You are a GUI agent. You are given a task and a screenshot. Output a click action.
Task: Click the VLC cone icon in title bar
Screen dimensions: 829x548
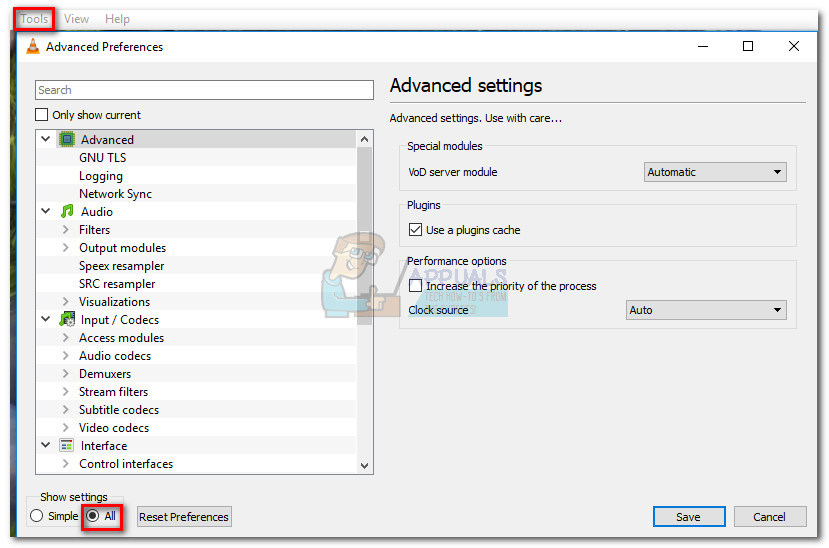coord(33,47)
